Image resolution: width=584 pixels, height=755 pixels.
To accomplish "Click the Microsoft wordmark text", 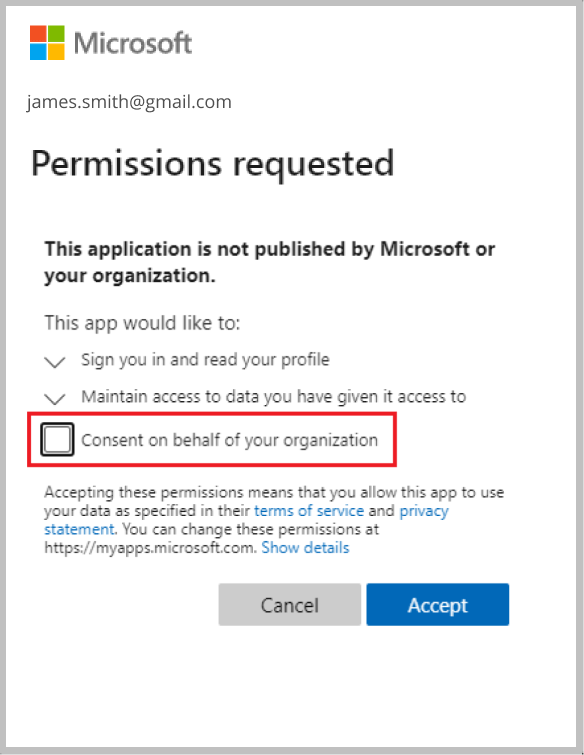I will click(x=133, y=43).
